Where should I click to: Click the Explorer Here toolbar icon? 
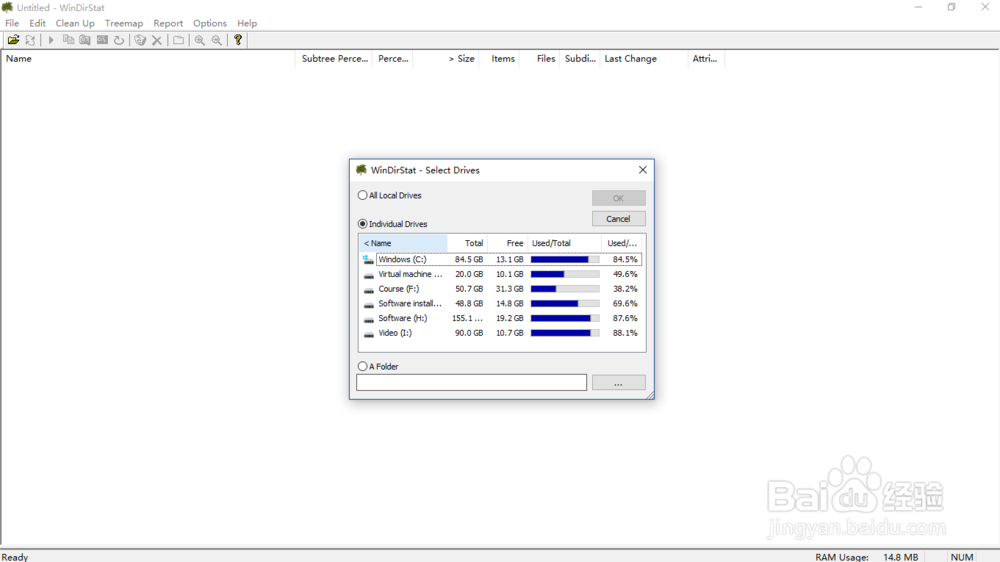[85, 40]
